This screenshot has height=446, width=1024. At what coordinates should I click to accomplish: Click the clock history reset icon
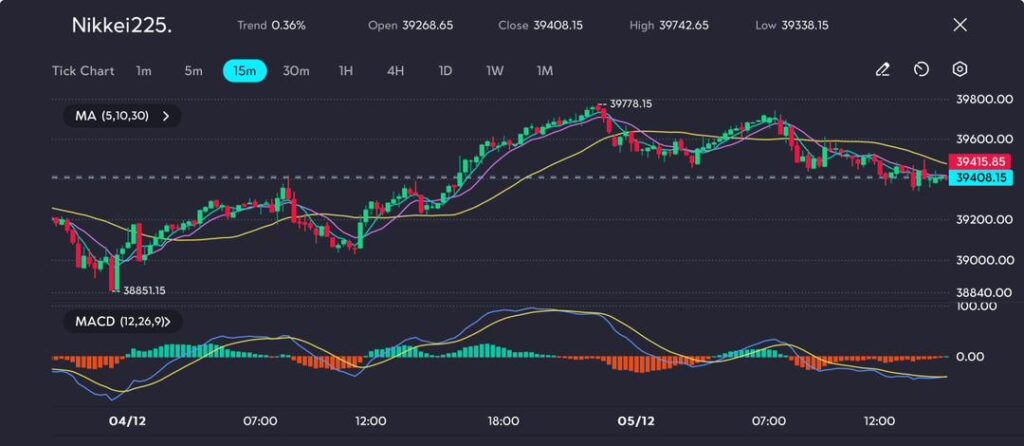point(921,70)
